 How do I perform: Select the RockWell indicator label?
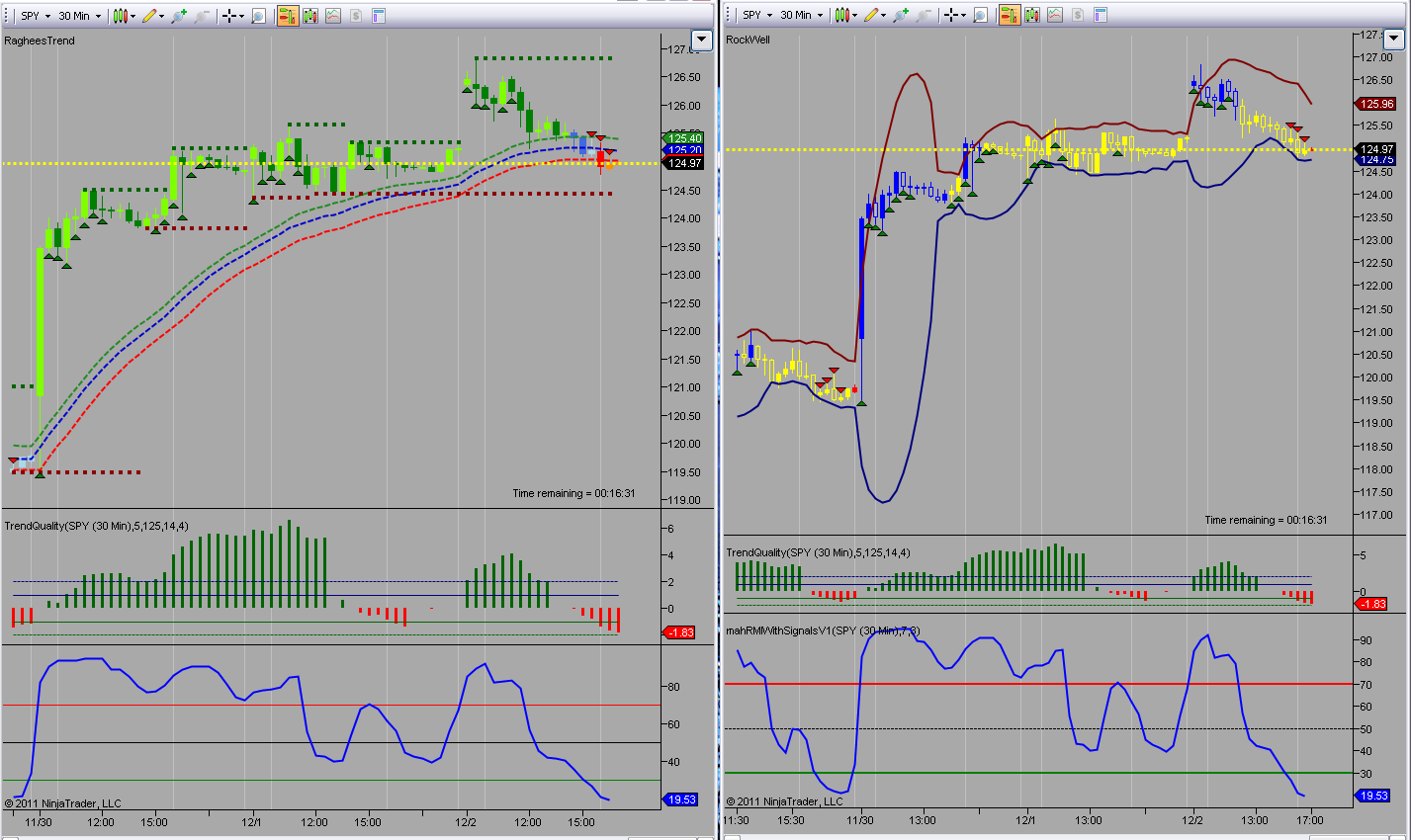click(x=748, y=40)
